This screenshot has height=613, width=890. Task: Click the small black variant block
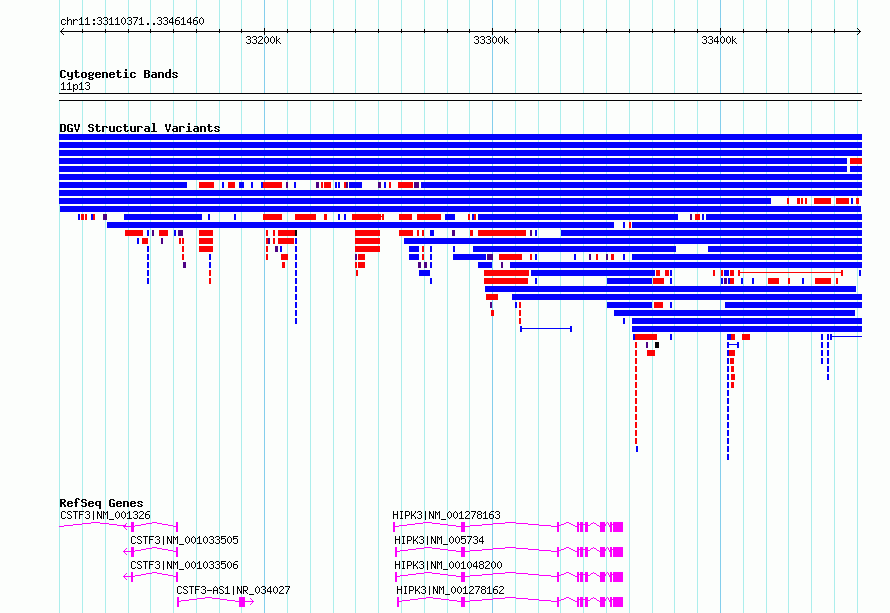[657, 345]
